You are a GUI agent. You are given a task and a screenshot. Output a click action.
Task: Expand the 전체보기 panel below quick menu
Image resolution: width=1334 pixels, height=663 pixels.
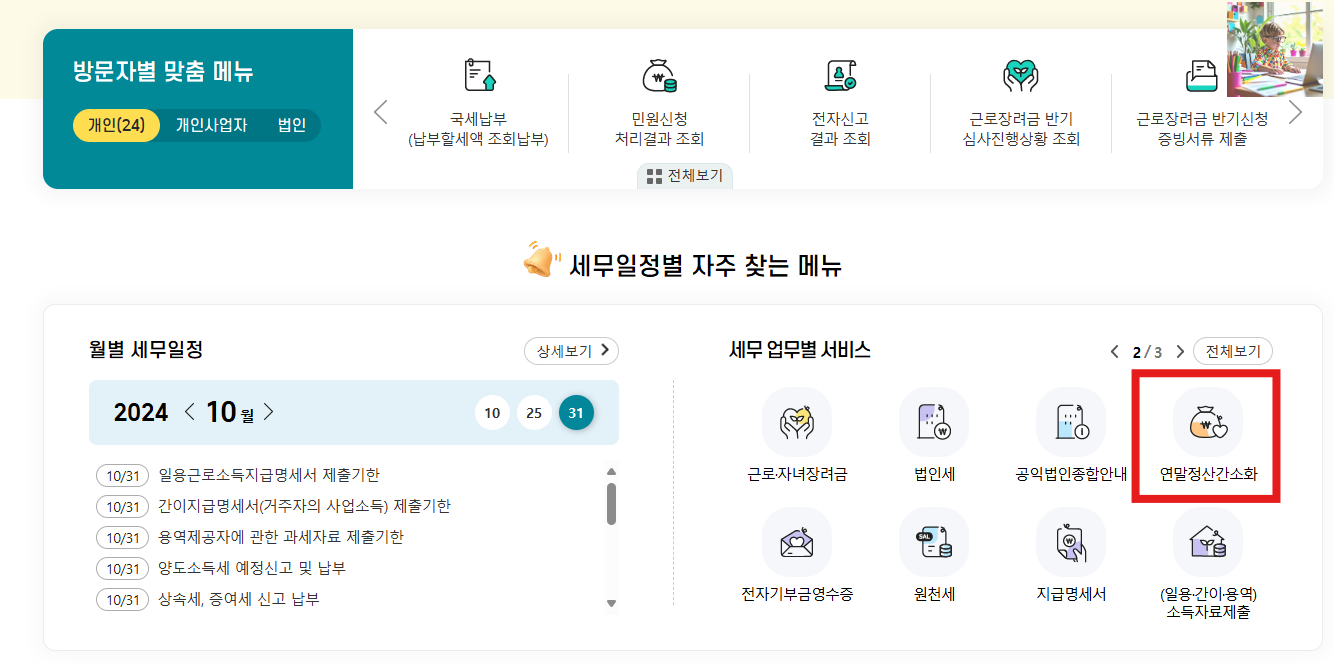pos(685,177)
